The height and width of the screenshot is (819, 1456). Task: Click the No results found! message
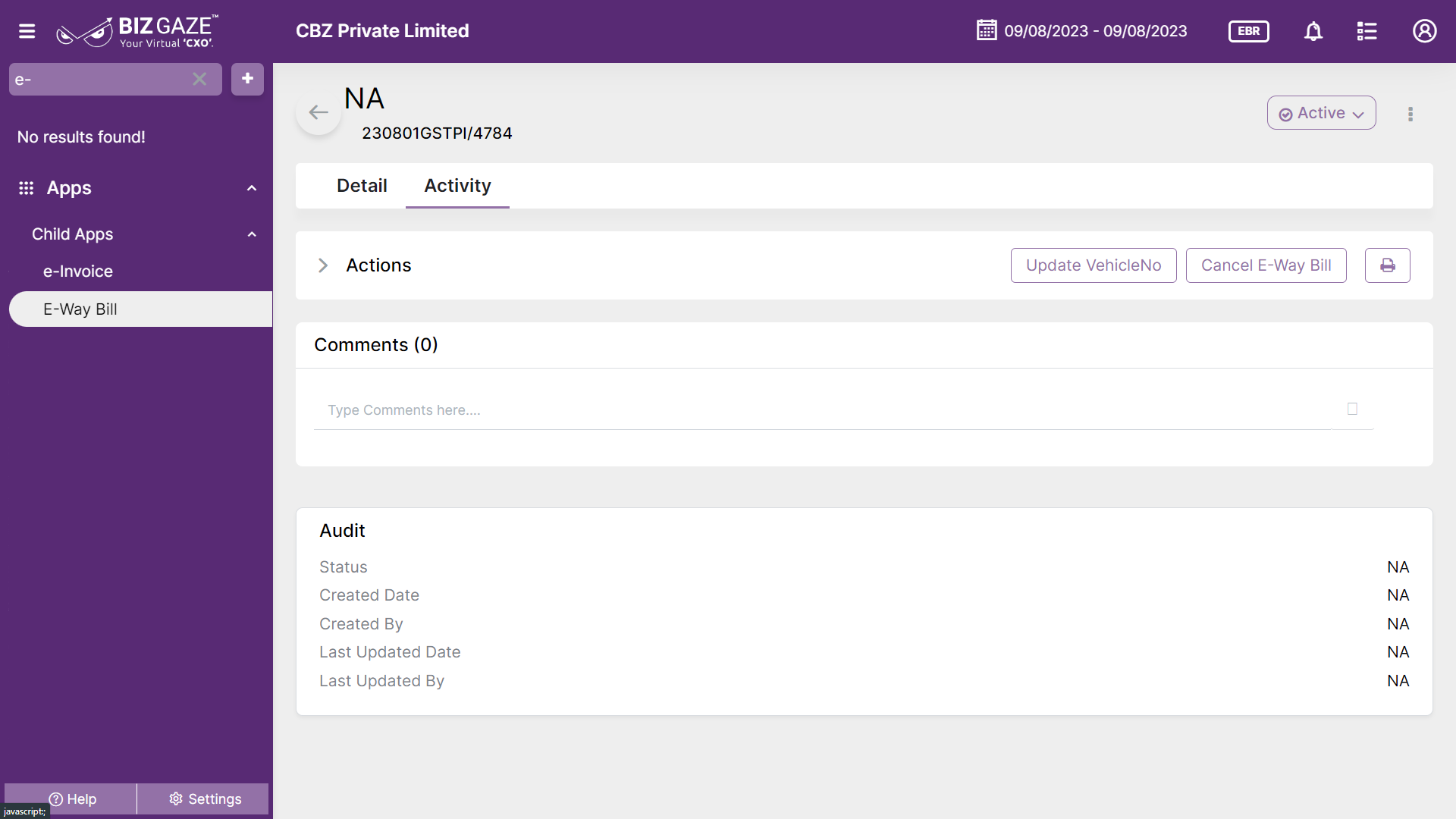click(81, 137)
